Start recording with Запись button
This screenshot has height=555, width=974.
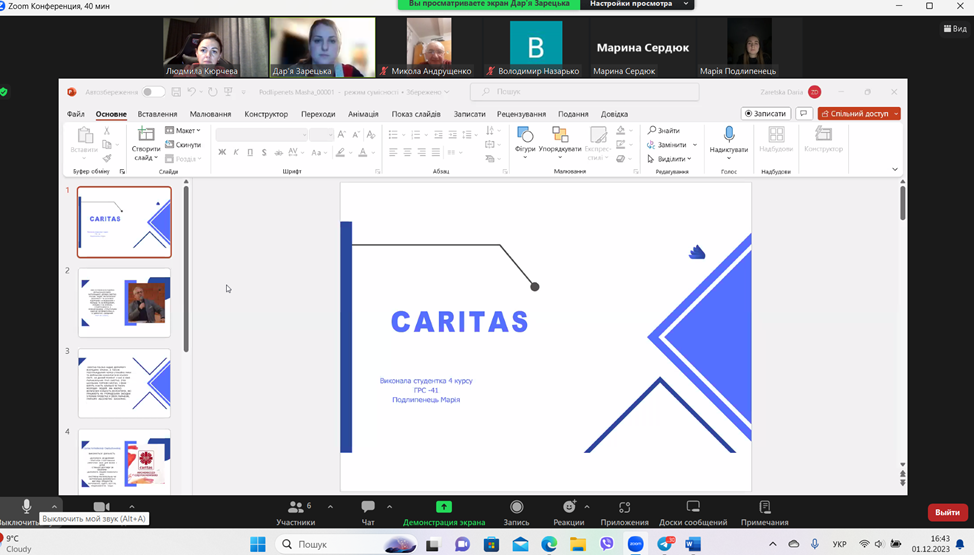tap(516, 508)
